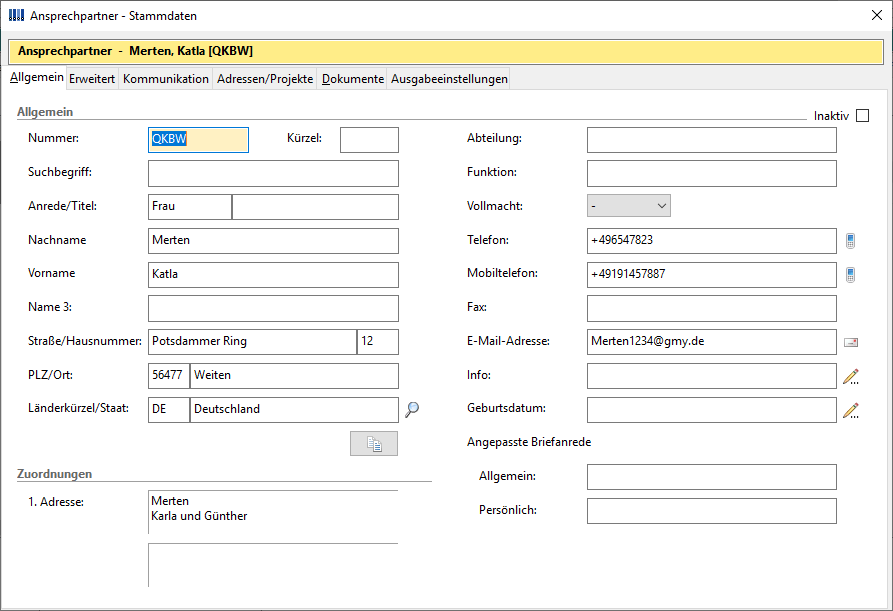This screenshot has height=611, width=893.
Task: Open the Adressen/Projekte tab
Action: pyautogui.click(x=265, y=79)
